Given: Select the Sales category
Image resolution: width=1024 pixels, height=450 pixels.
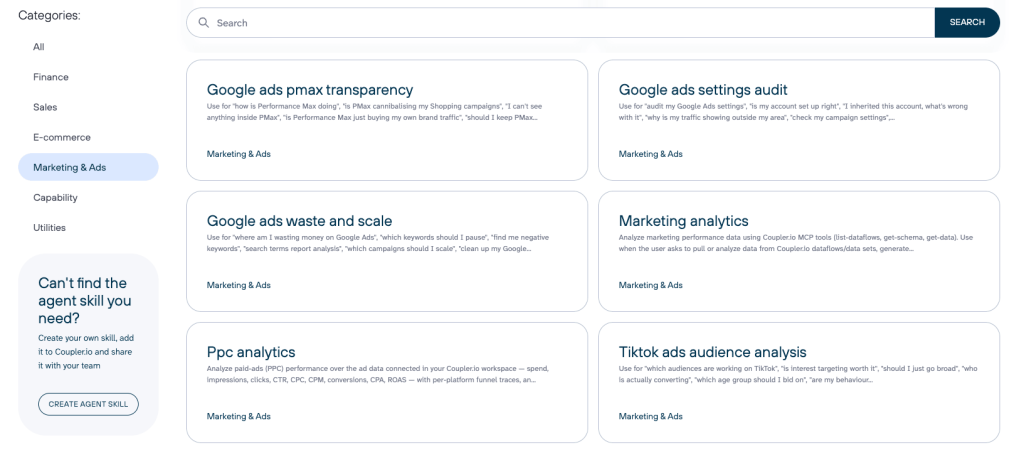Looking at the screenshot, I should coord(45,107).
